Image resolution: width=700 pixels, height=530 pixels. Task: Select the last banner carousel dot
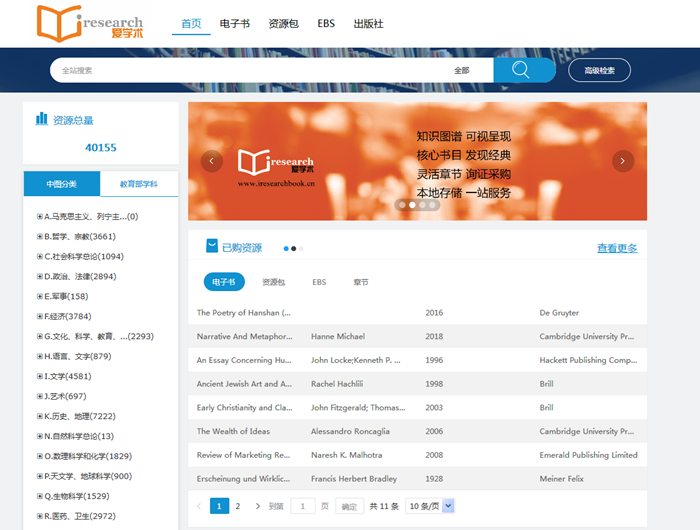(434, 205)
